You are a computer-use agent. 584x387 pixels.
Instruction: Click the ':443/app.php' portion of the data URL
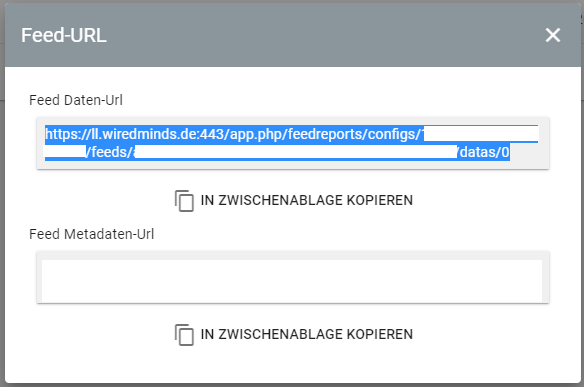pyautogui.click(x=241, y=134)
